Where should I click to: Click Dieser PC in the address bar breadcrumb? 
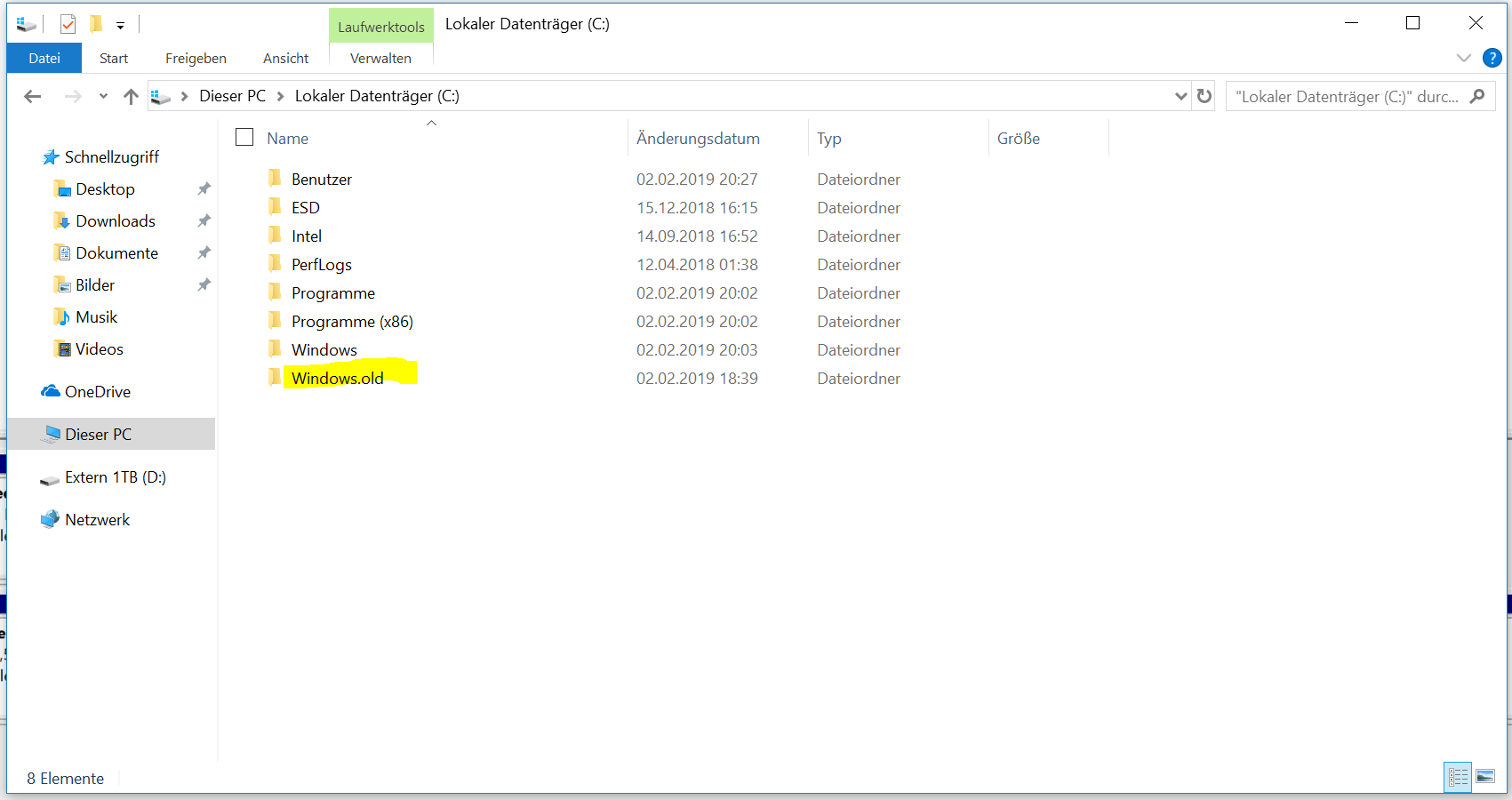click(232, 96)
